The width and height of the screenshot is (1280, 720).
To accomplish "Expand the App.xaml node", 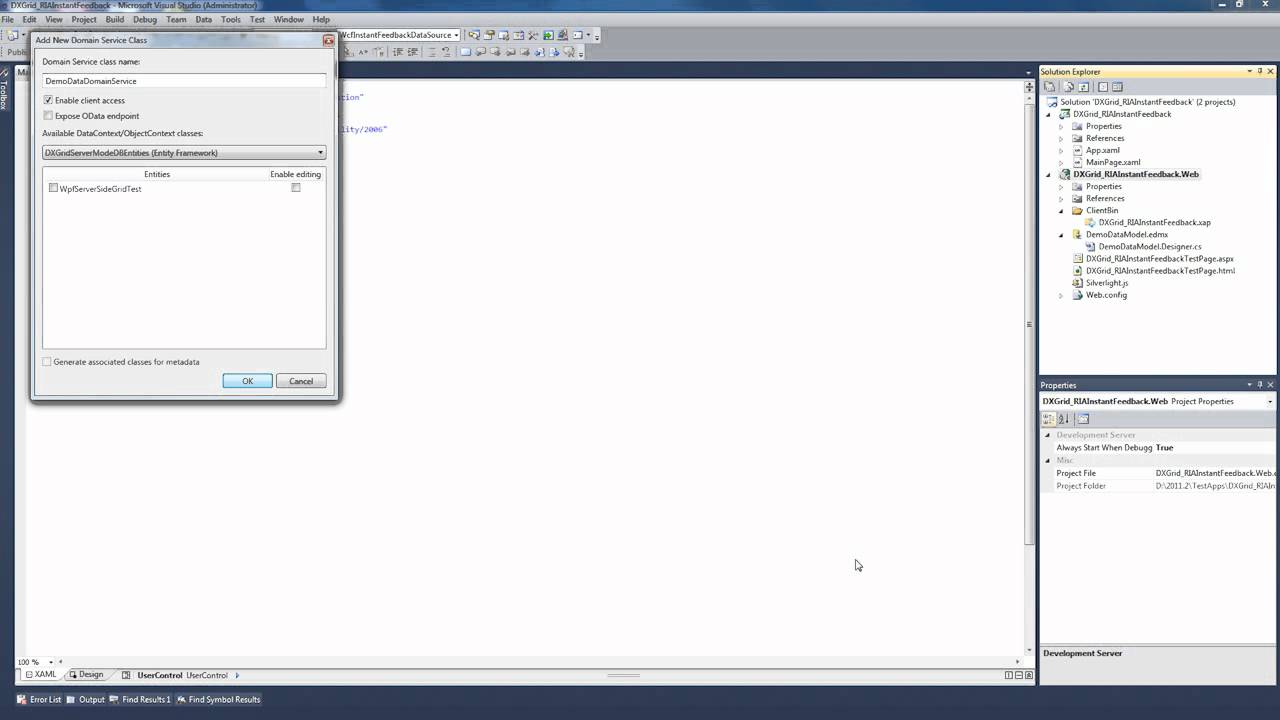I will 1061,150.
